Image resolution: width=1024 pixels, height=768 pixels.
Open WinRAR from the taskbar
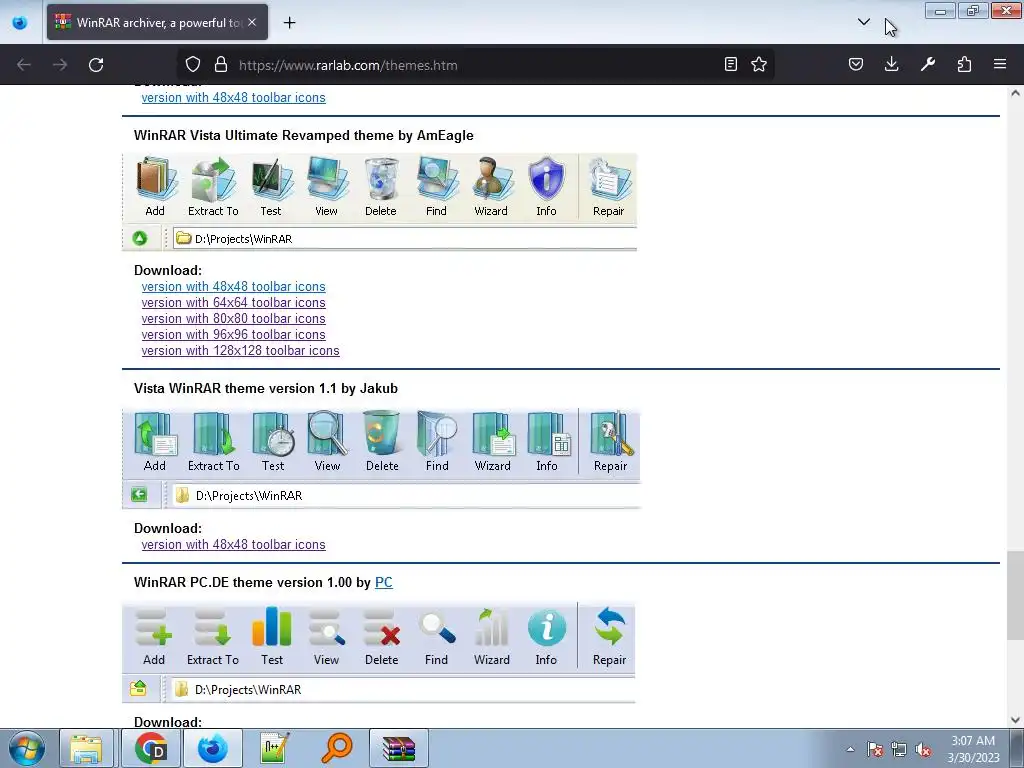click(399, 748)
